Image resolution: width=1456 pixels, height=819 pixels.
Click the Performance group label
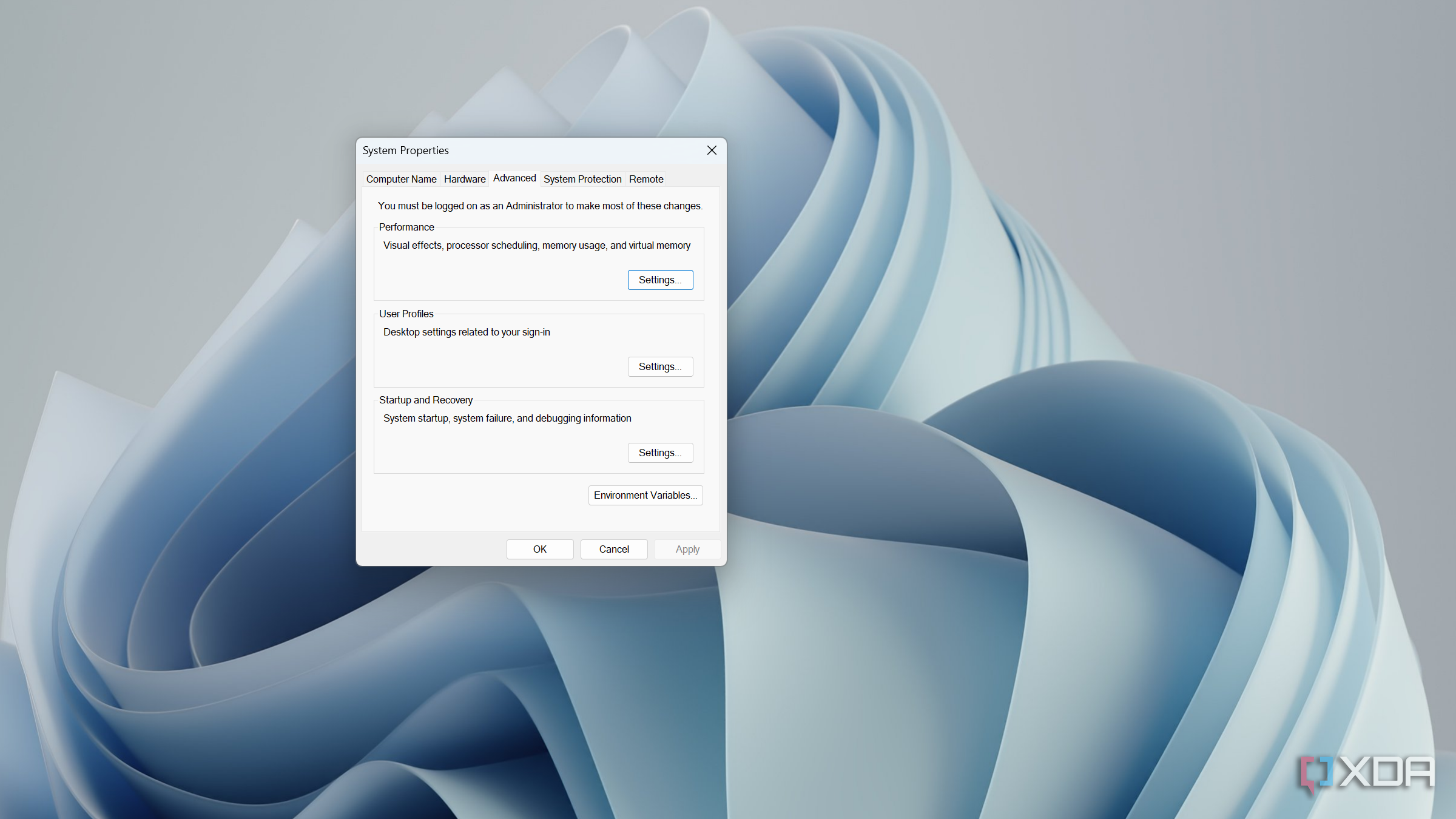pos(406,227)
